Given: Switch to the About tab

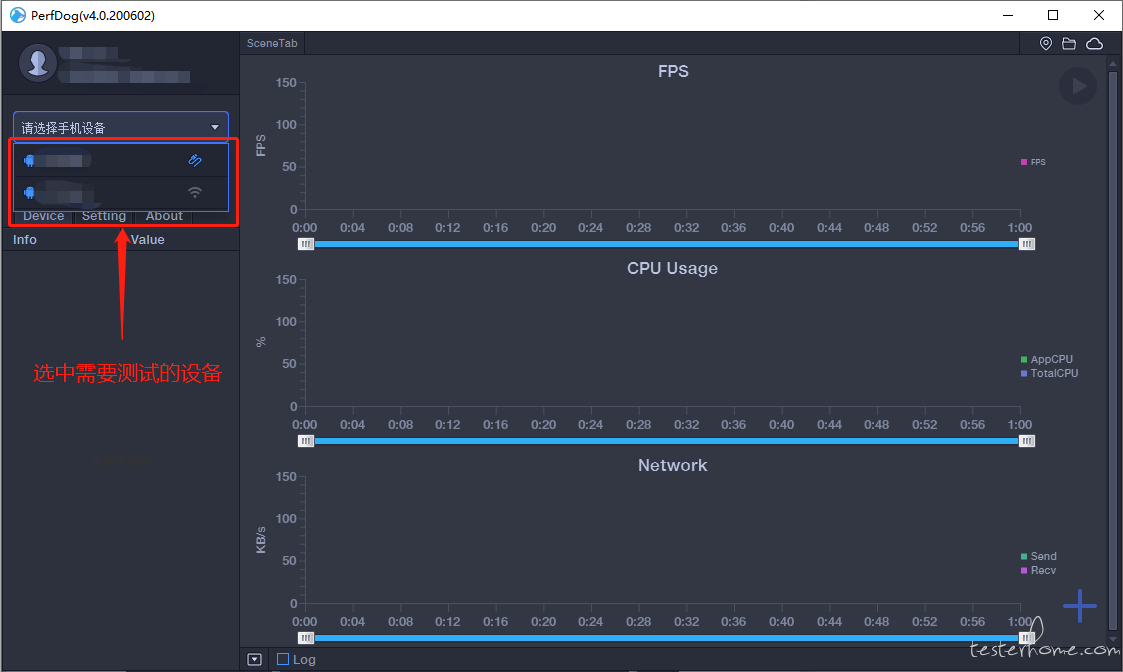Looking at the screenshot, I should pyautogui.click(x=164, y=216).
